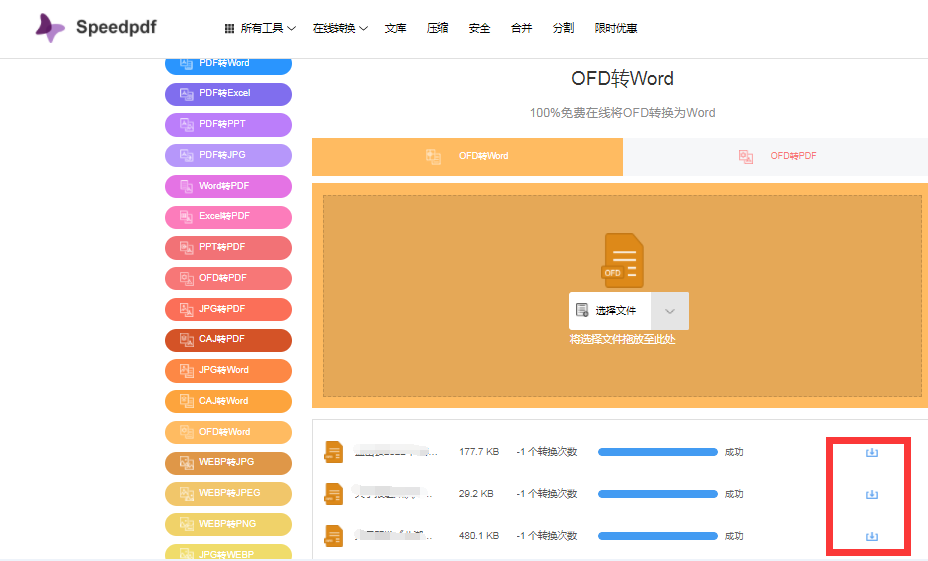Open the 所有工具 dropdown menu
The width and height of the screenshot is (928, 561).
(260, 28)
